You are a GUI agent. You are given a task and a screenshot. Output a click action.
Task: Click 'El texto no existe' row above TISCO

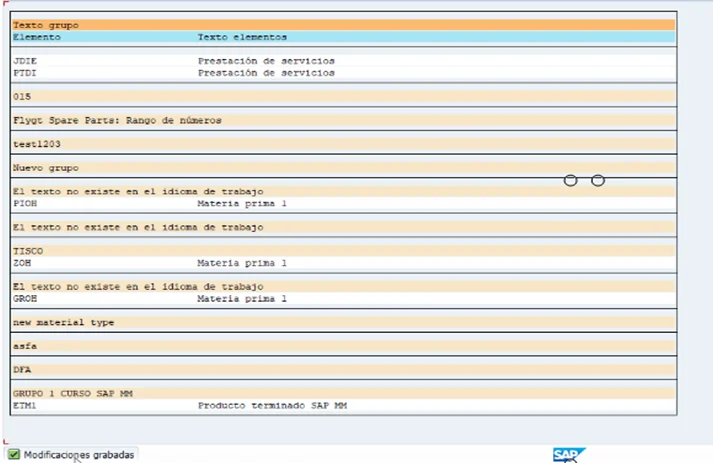343,227
